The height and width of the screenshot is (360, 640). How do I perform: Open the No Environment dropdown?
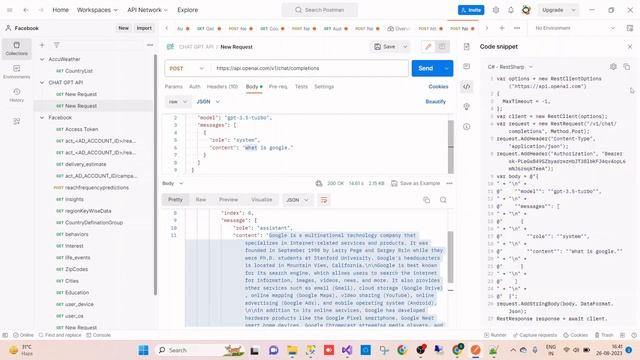[x=575, y=28]
